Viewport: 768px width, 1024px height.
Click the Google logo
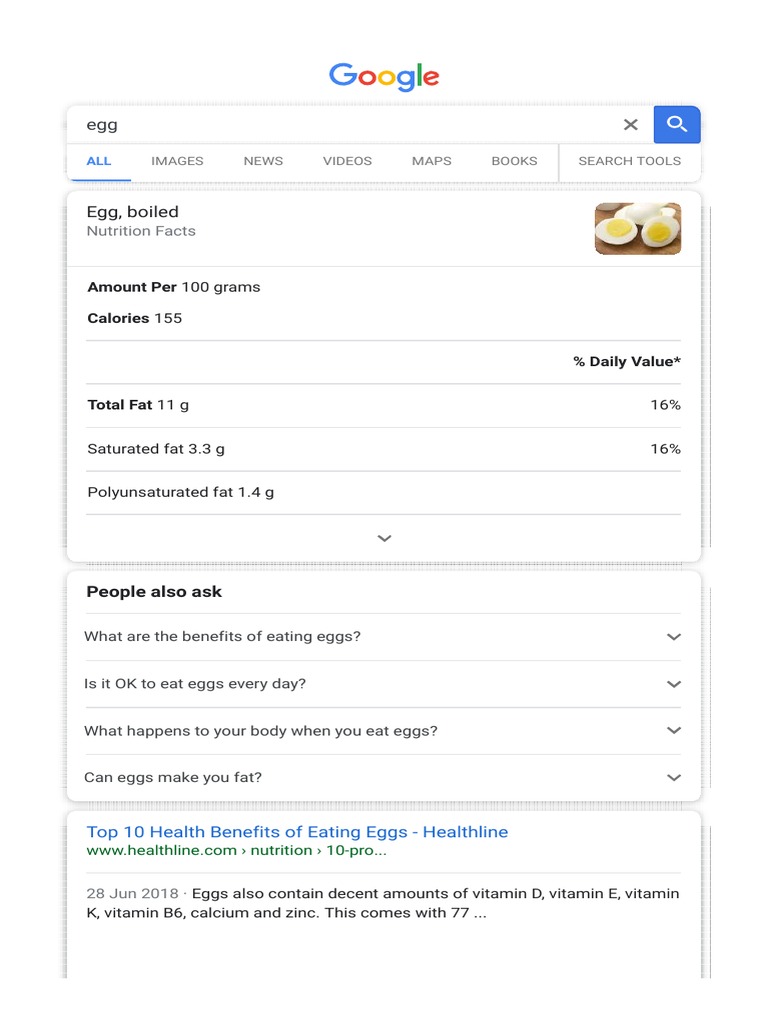click(384, 76)
